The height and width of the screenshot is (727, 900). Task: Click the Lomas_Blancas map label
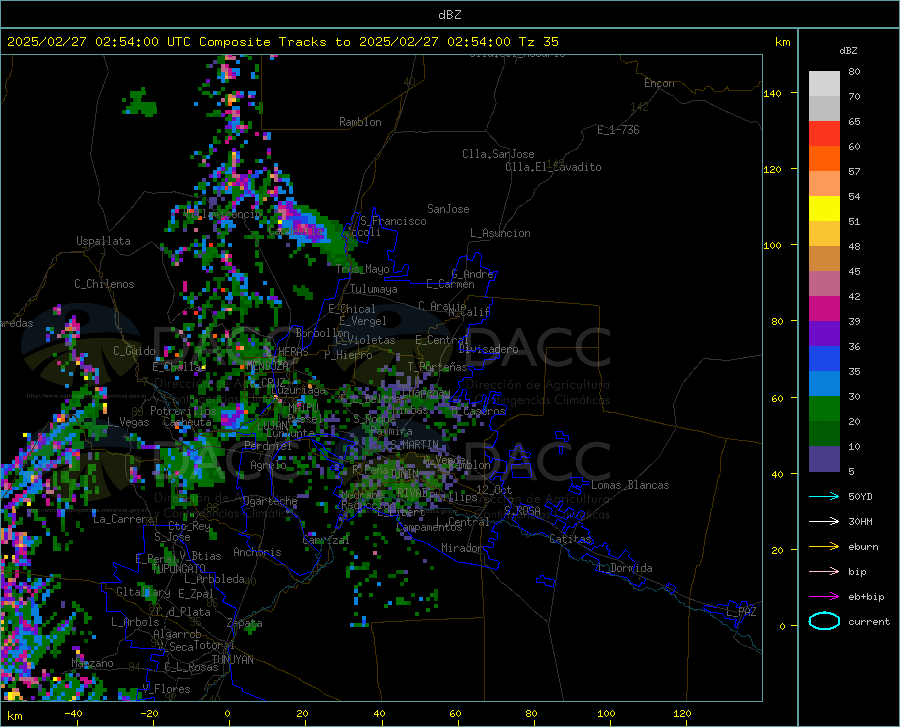pyautogui.click(x=630, y=485)
